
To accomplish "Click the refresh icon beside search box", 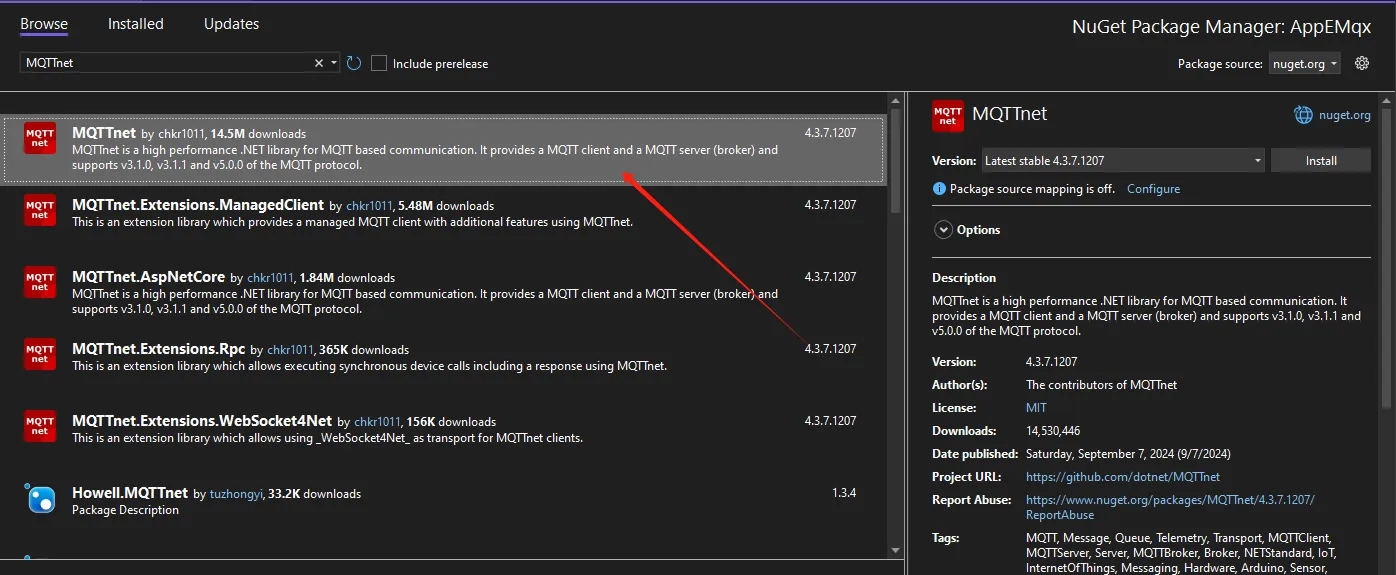I will pyautogui.click(x=354, y=63).
